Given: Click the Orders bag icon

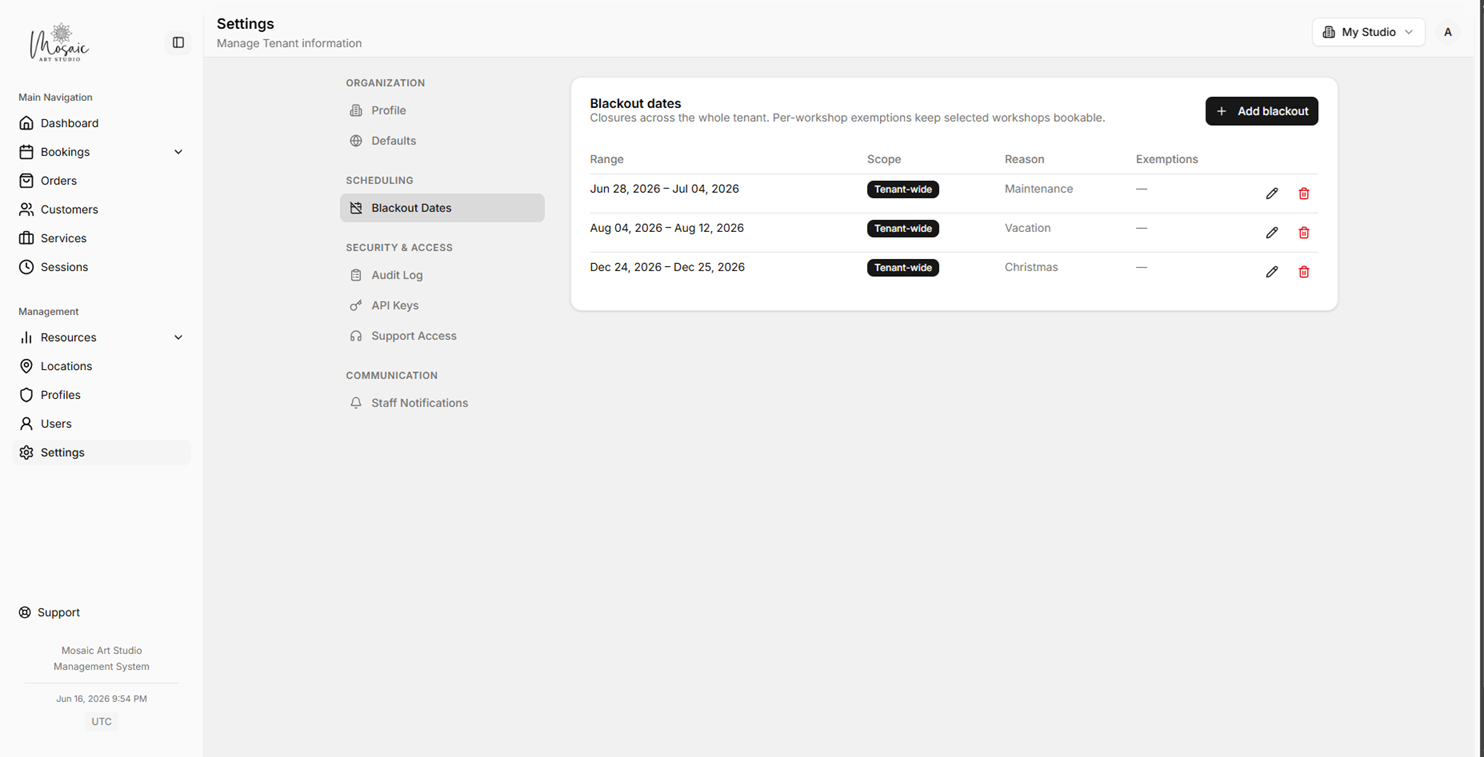Looking at the screenshot, I should coord(26,181).
